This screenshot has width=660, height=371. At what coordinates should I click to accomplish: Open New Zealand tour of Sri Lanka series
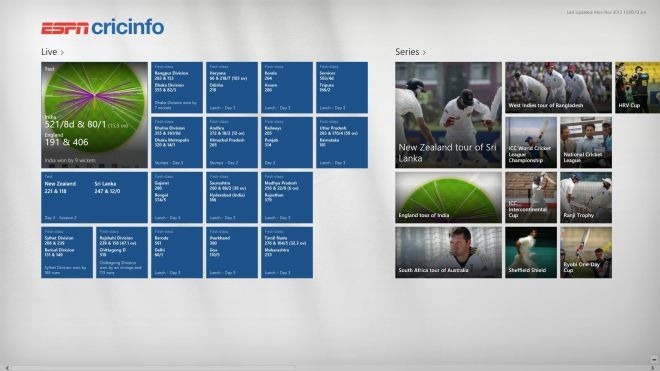tap(448, 115)
